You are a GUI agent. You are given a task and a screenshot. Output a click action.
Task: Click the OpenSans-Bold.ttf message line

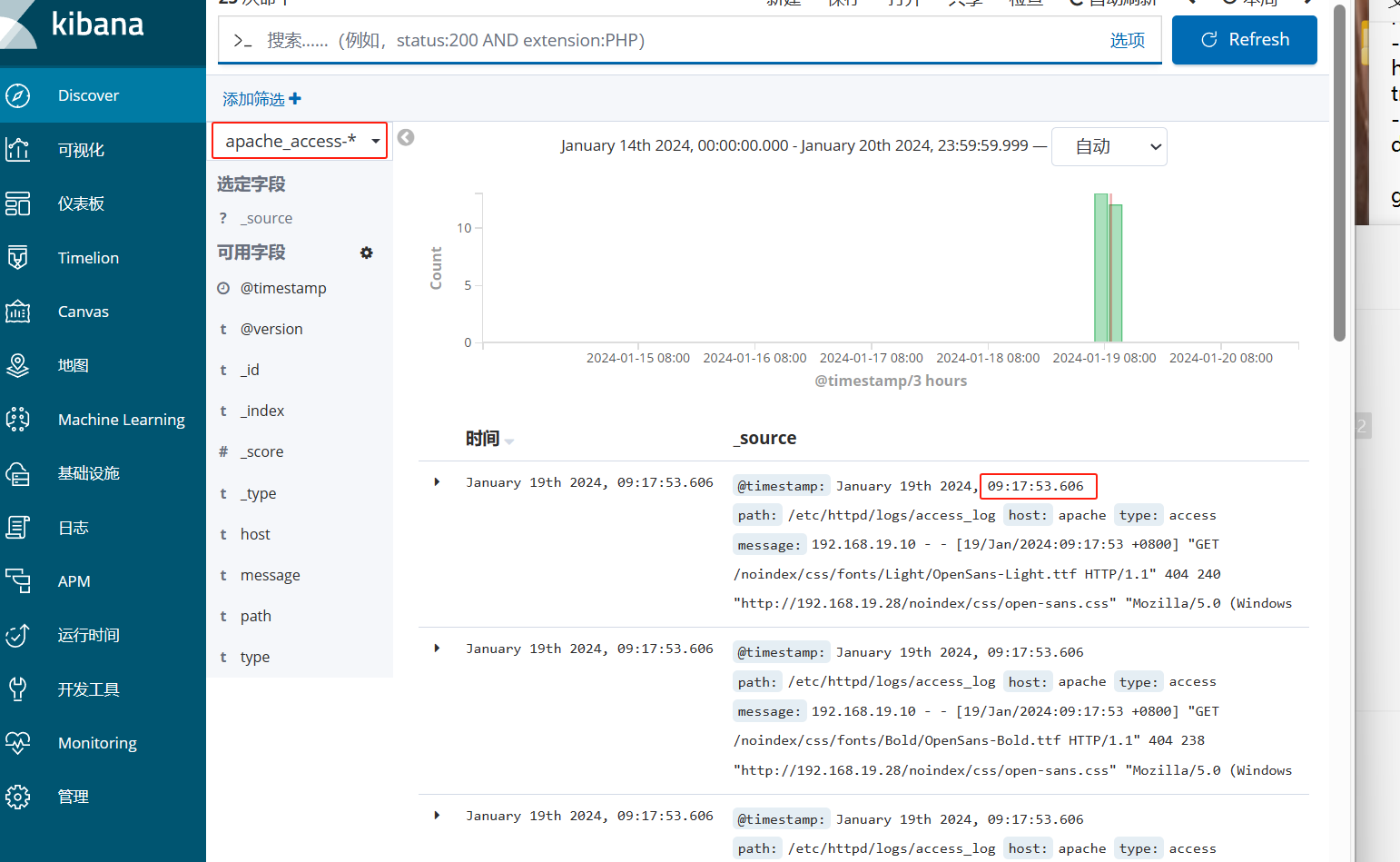click(x=969, y=740)
